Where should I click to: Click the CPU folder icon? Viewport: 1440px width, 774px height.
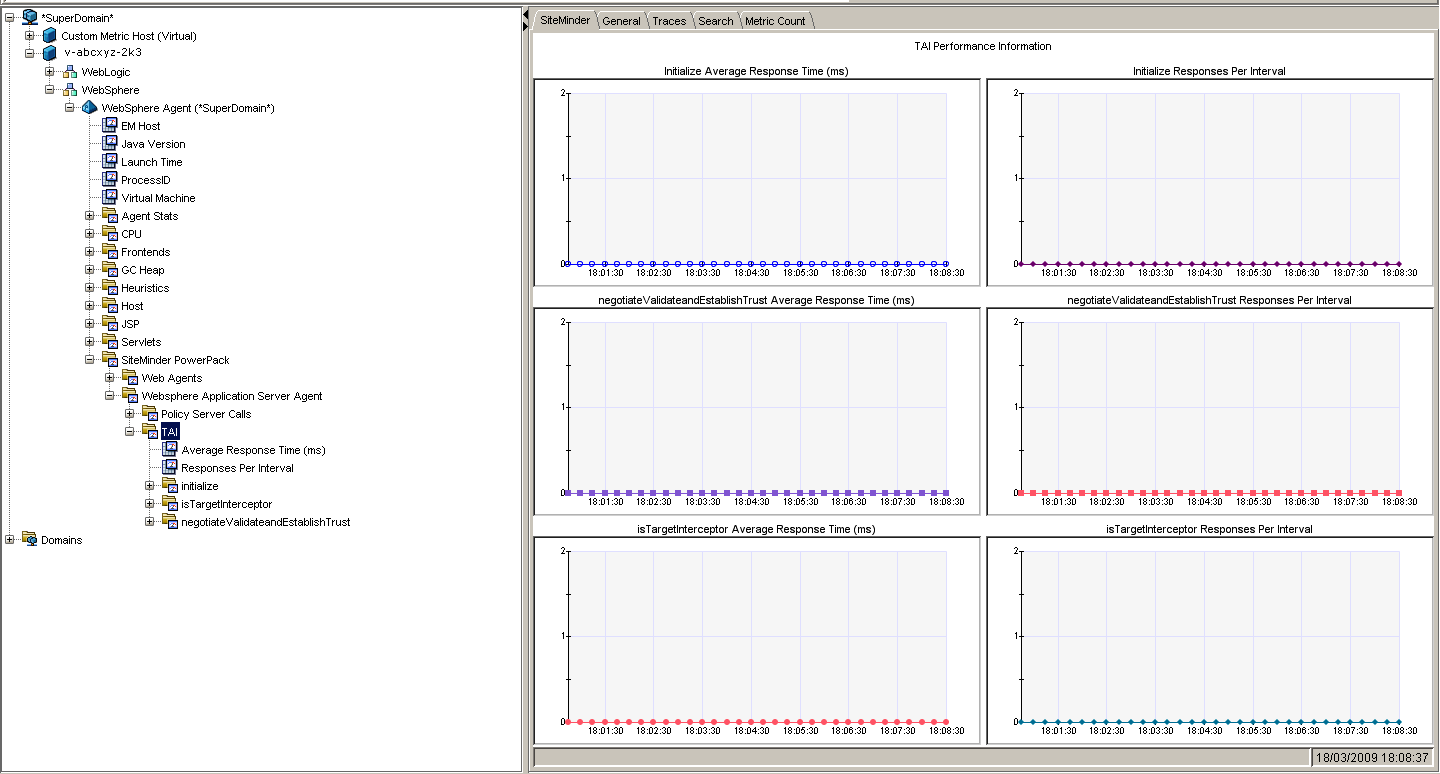[x=110, y=233]
